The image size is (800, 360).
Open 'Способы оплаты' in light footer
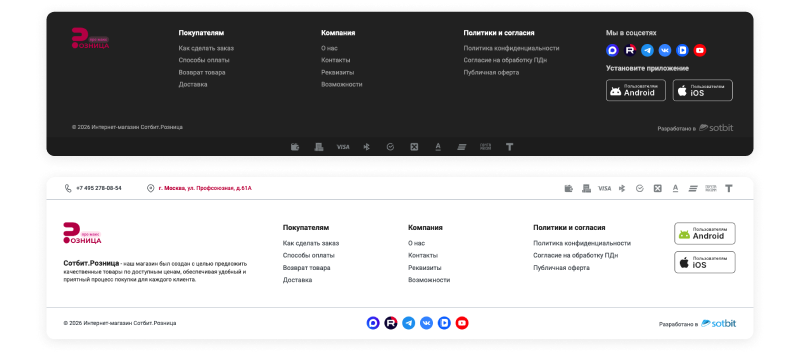(309, 255)
